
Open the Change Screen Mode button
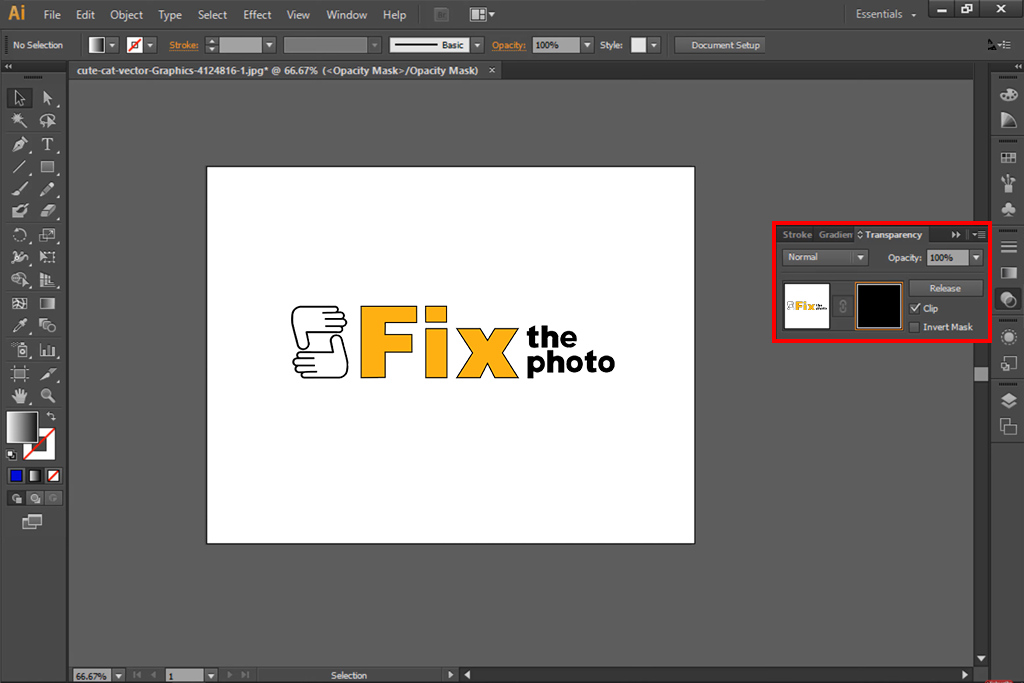(x=32, y=522)
